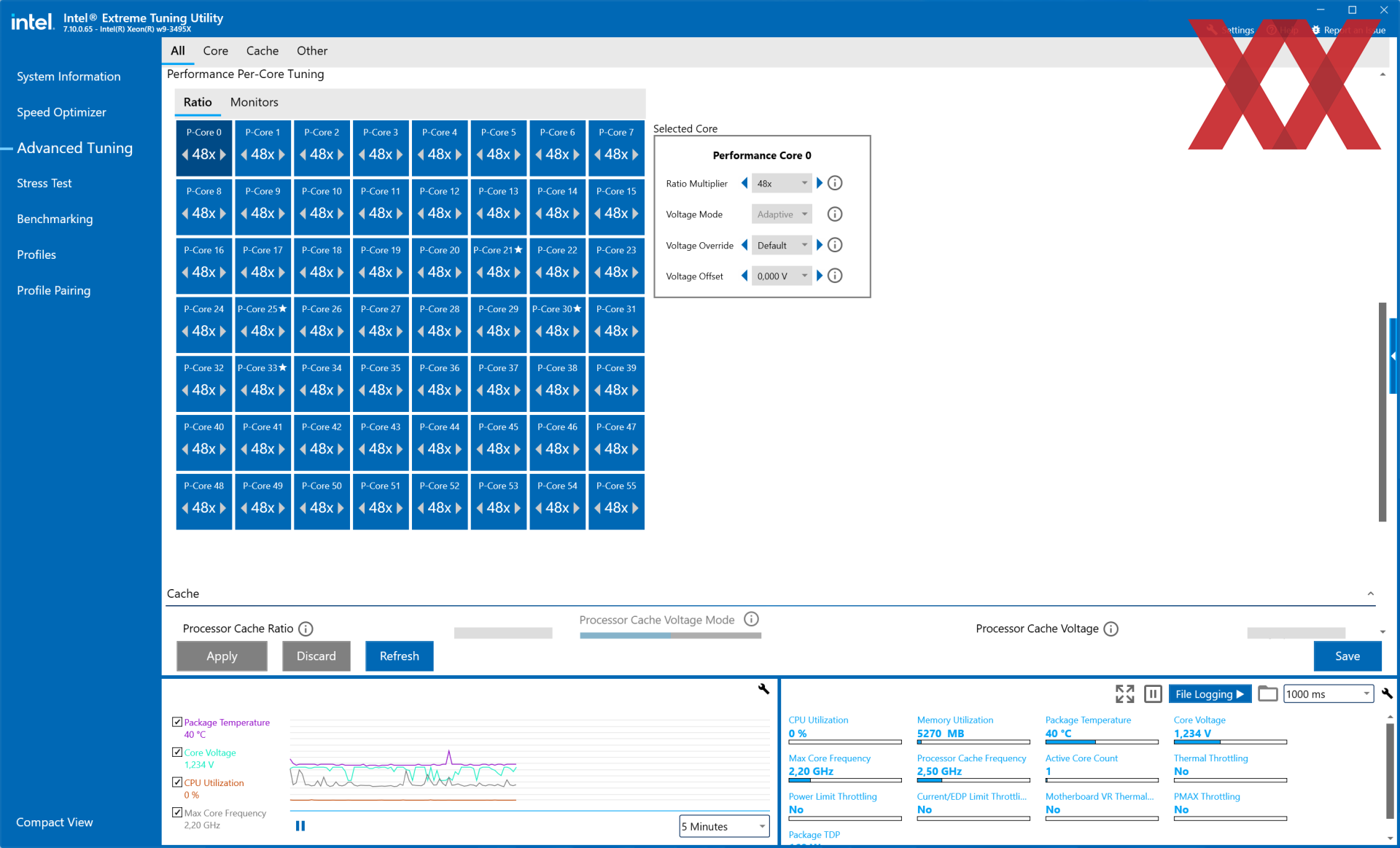
Task: Open the 1000 ms interval dropdown
Action: (x=1329, y=693)
